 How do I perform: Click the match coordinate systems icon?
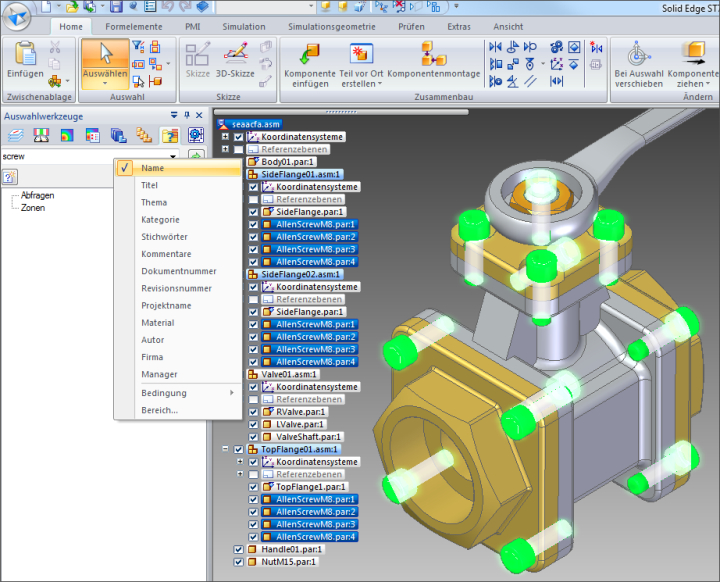click(556, 64)
